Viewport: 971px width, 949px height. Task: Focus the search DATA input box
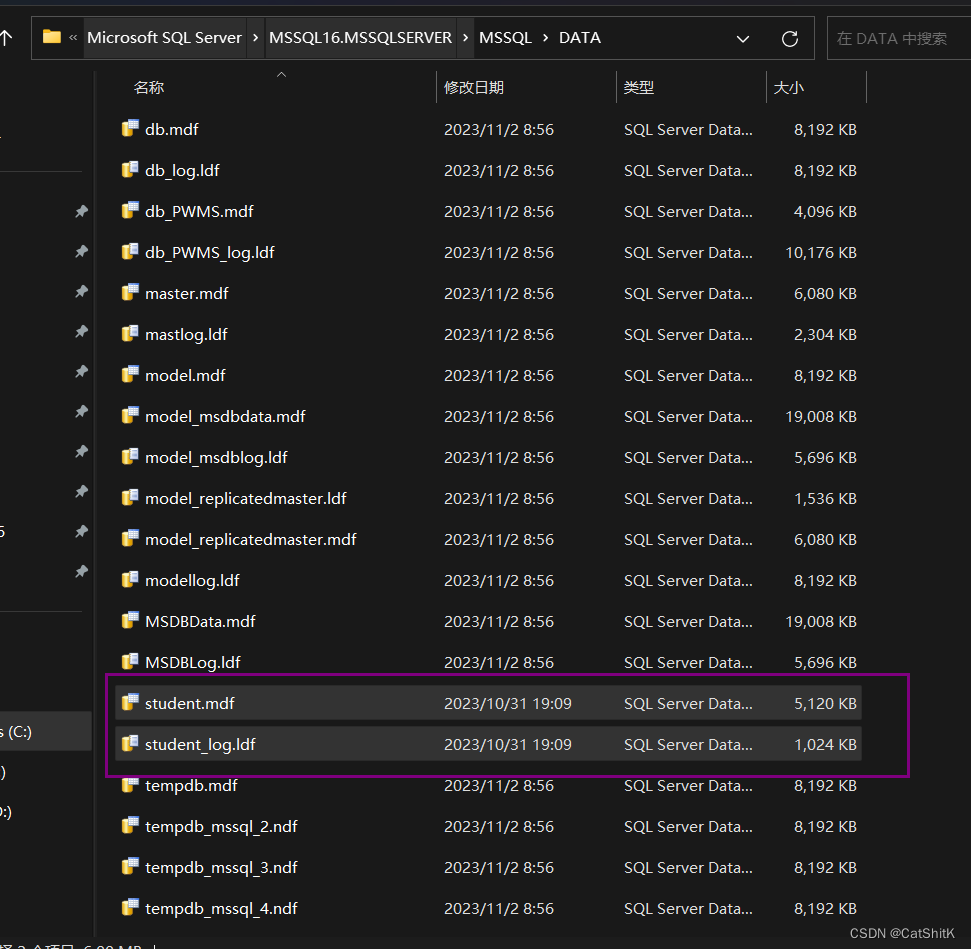899,38
